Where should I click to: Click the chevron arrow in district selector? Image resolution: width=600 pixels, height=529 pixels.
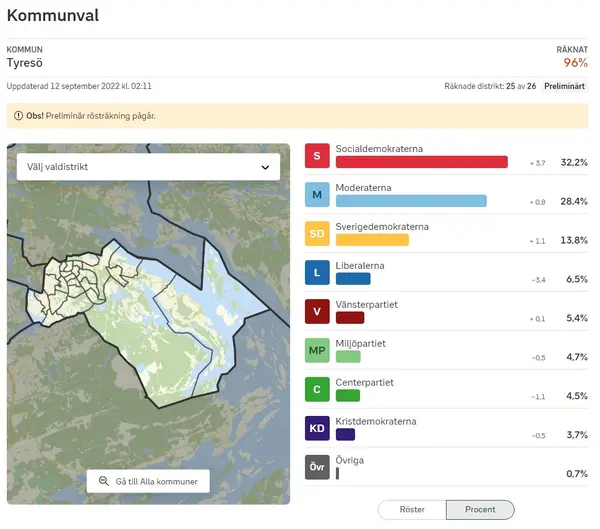point(265,167)
